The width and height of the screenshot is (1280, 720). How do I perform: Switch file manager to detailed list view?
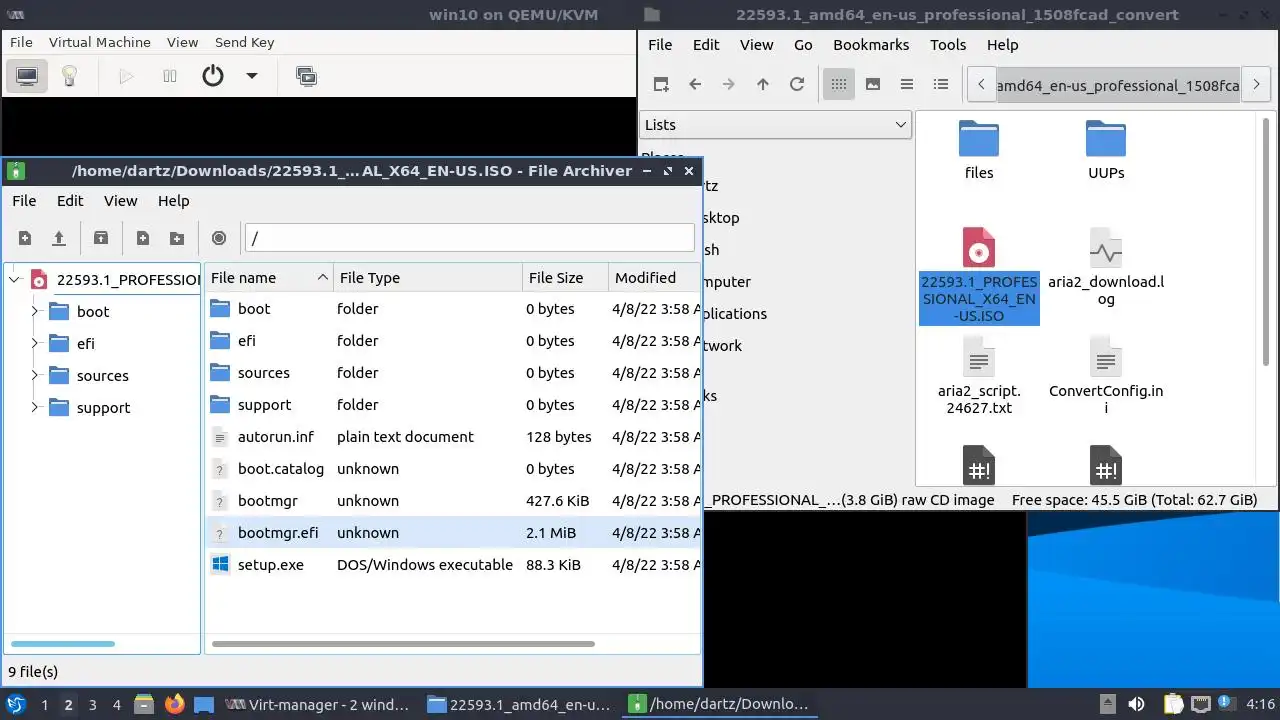point(941,84)
